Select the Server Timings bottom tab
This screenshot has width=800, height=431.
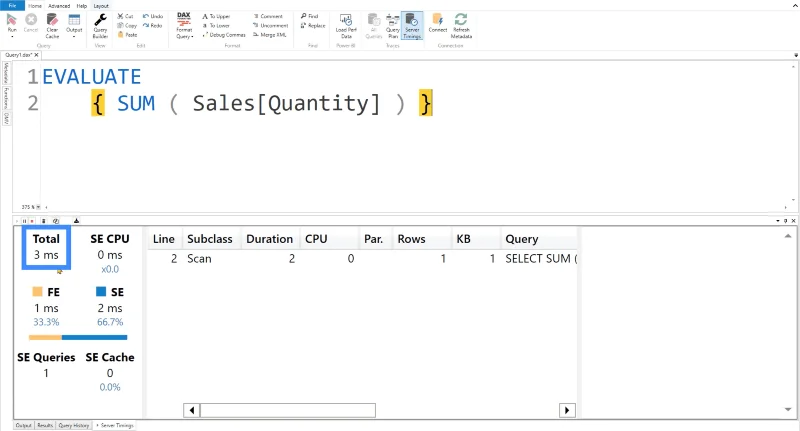115,425
